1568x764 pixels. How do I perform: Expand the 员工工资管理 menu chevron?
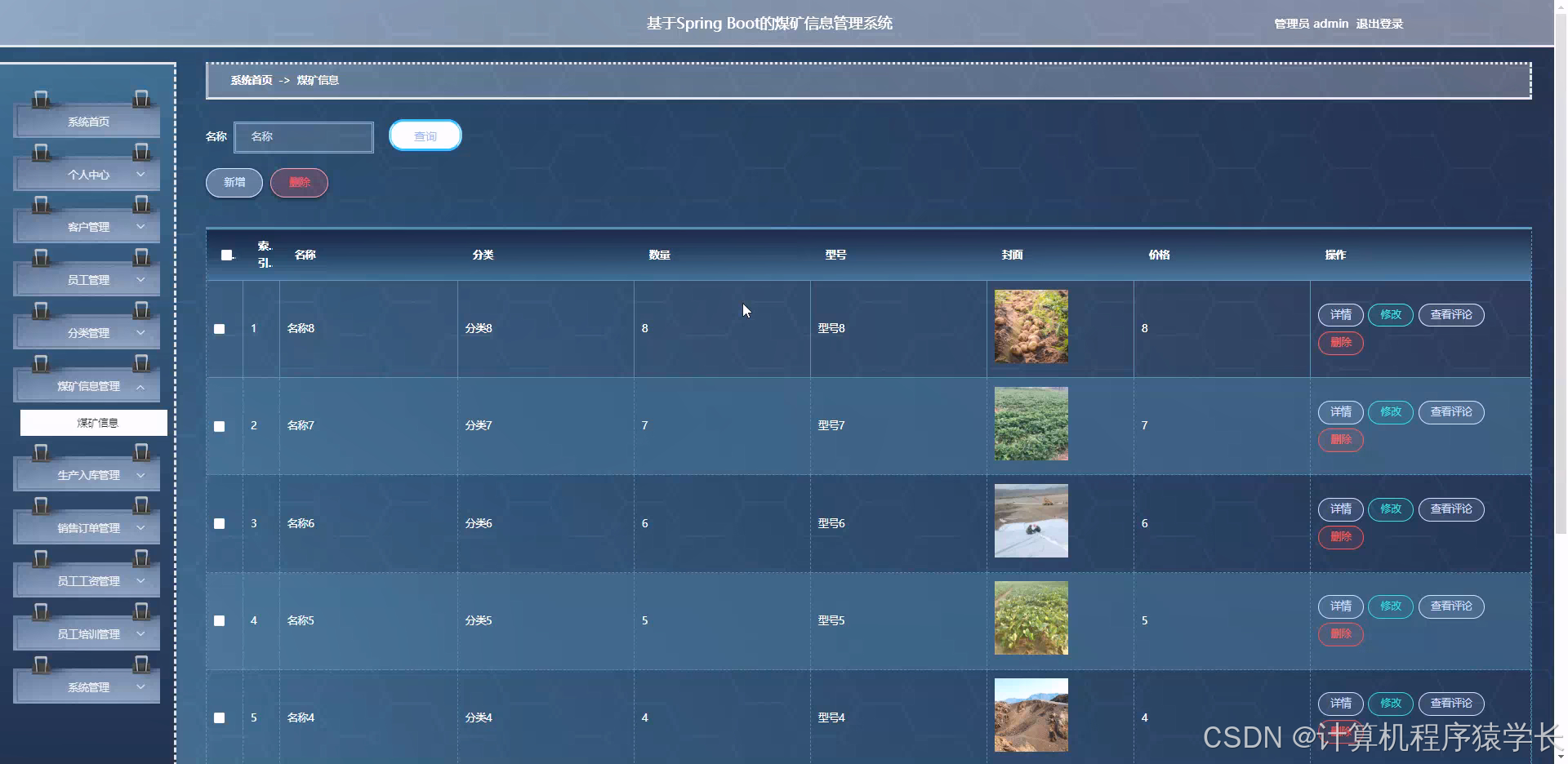pos(140,581)
